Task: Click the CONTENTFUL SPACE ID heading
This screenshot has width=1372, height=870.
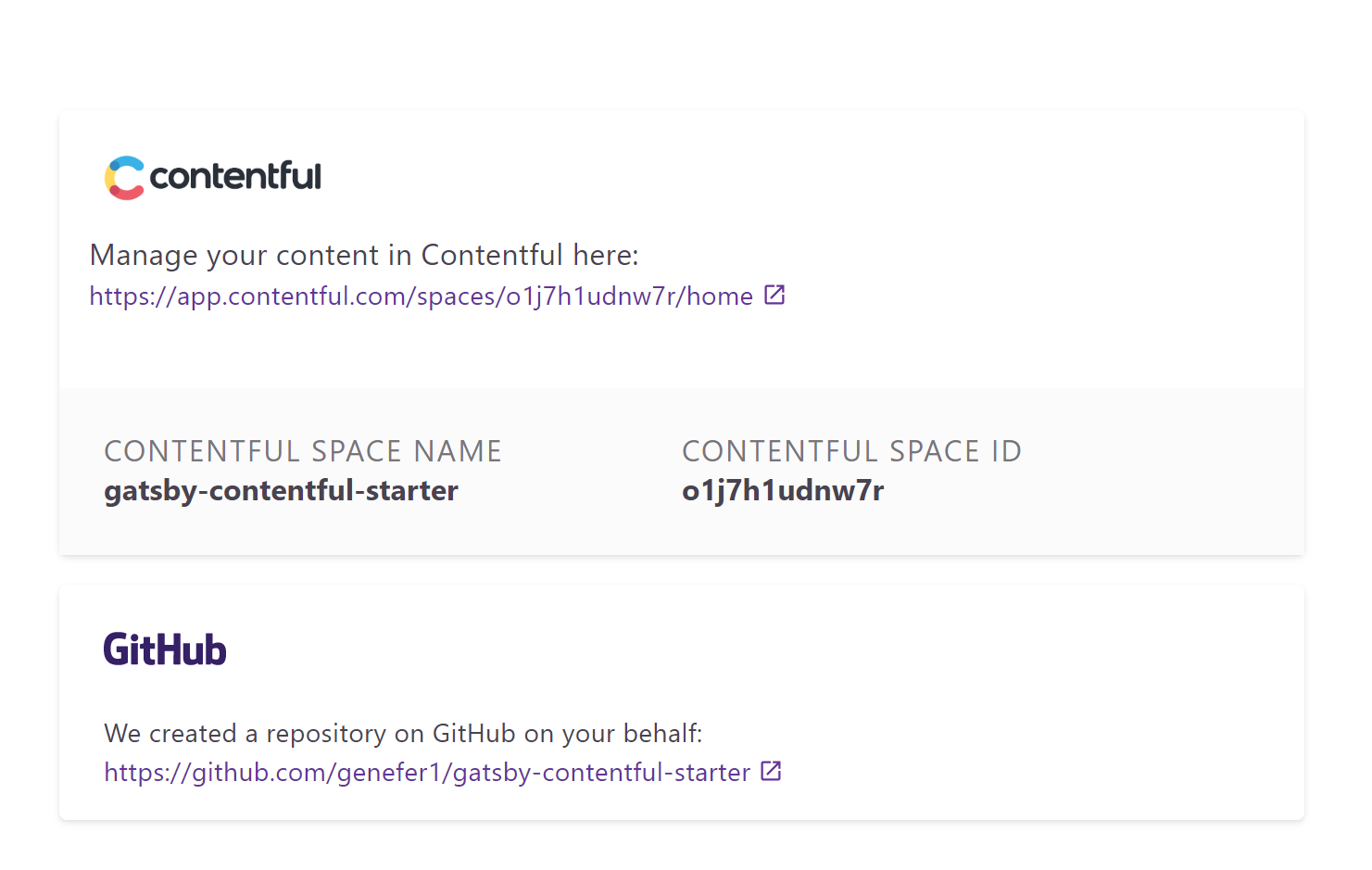Action: 851,450
